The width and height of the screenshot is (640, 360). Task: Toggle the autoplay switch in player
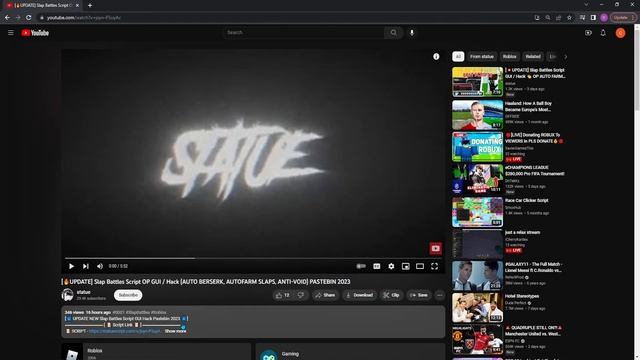pyautogui.click(x=361, y=266)
